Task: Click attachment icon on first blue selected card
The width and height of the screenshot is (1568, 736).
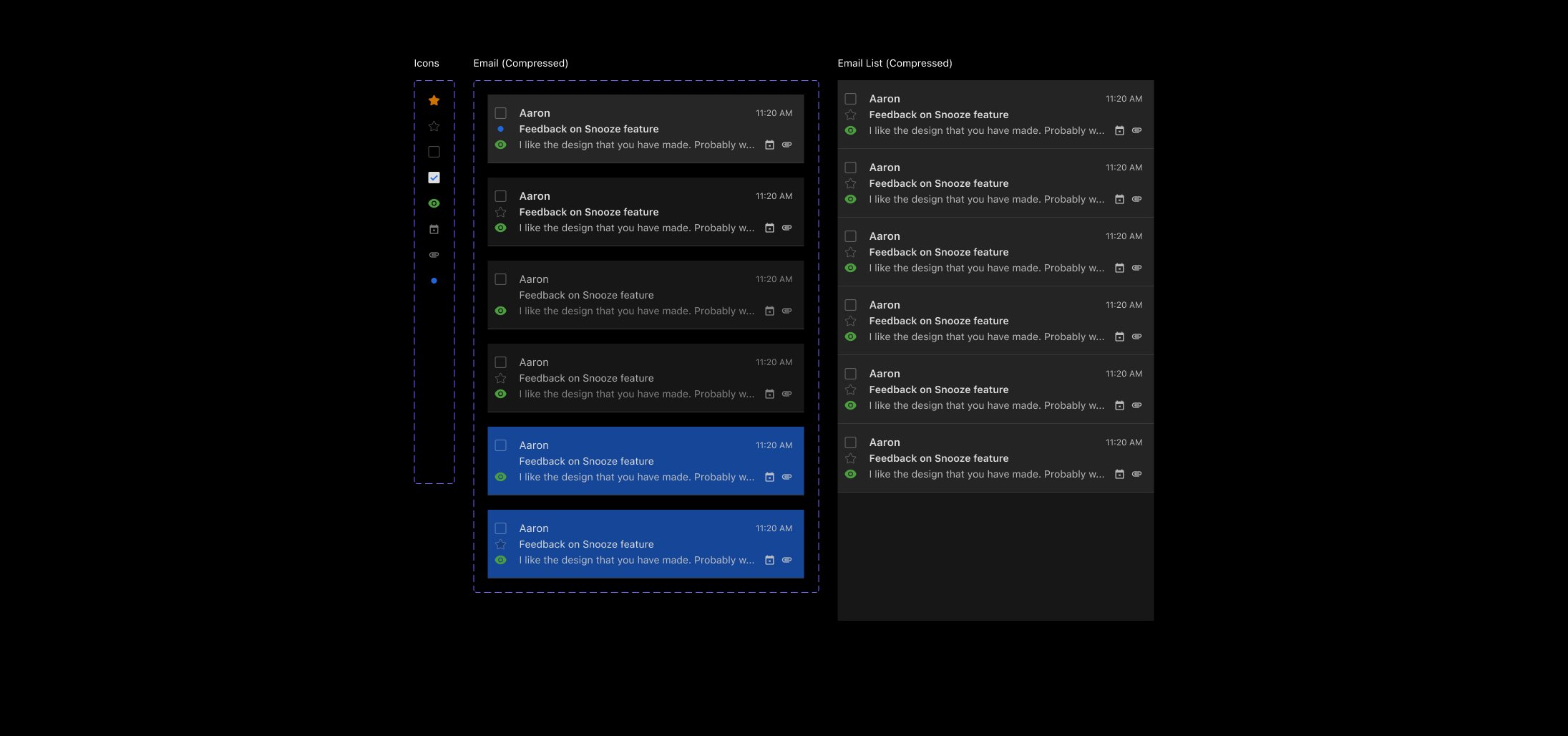Action: tap(787, 477)
